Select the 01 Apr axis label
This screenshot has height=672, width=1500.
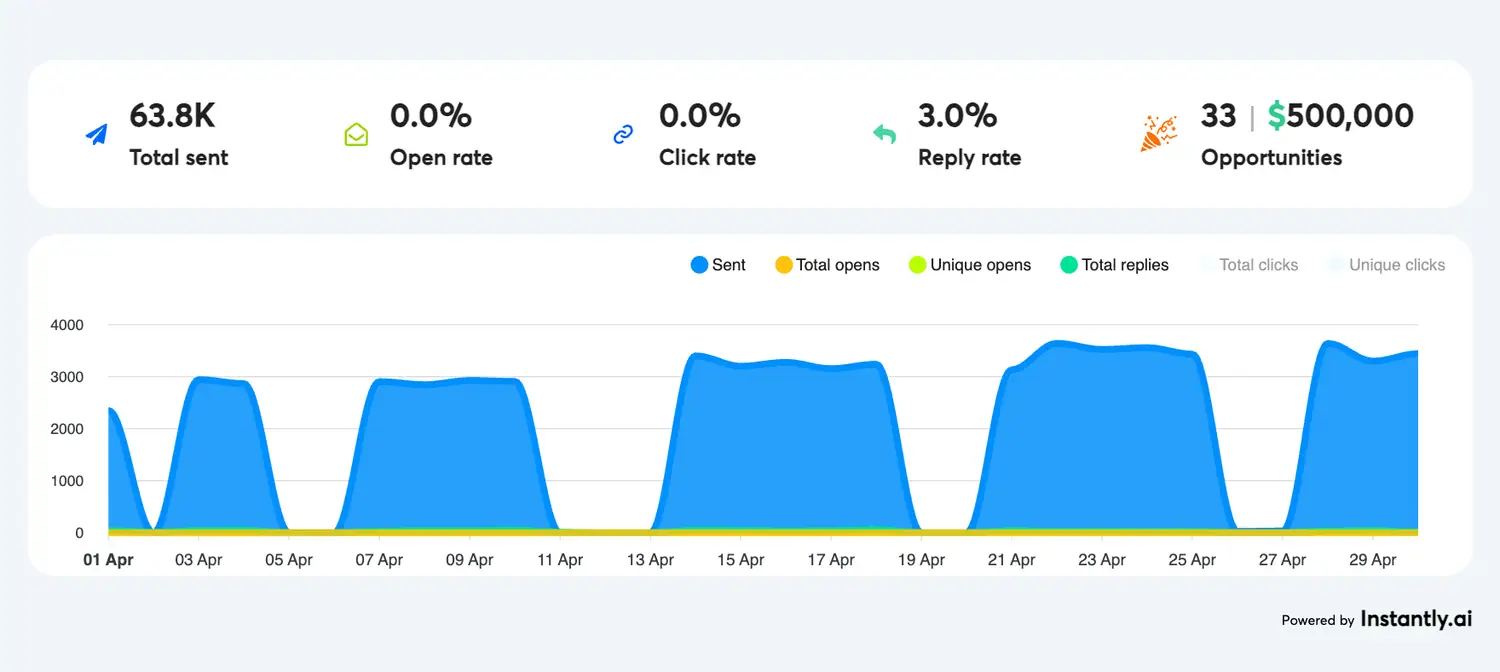108,560
